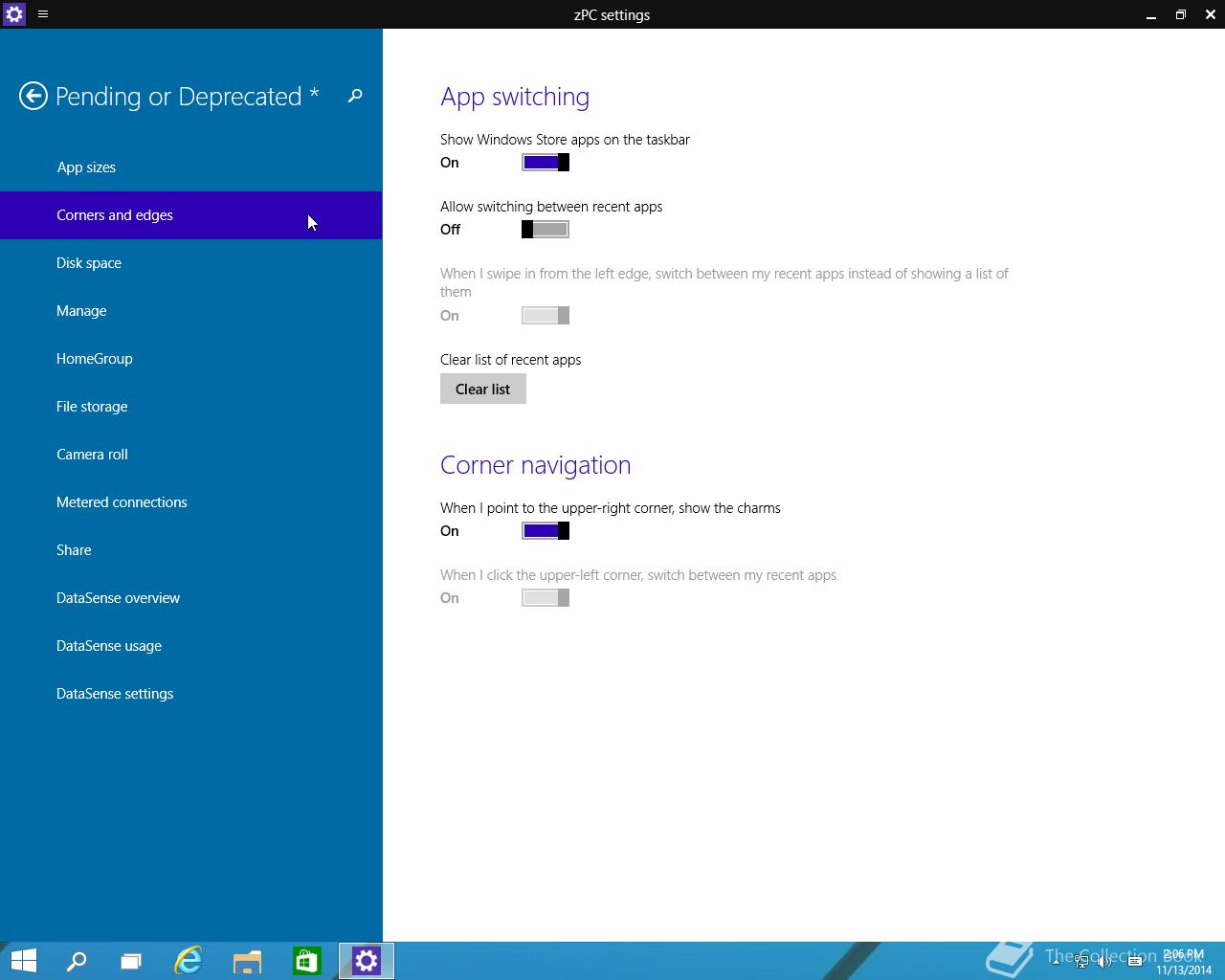Viewport: 1225px width, 980px height.
Task: Select Share in the sidebar
Action: pyautogui.click(x=191, y=550)
